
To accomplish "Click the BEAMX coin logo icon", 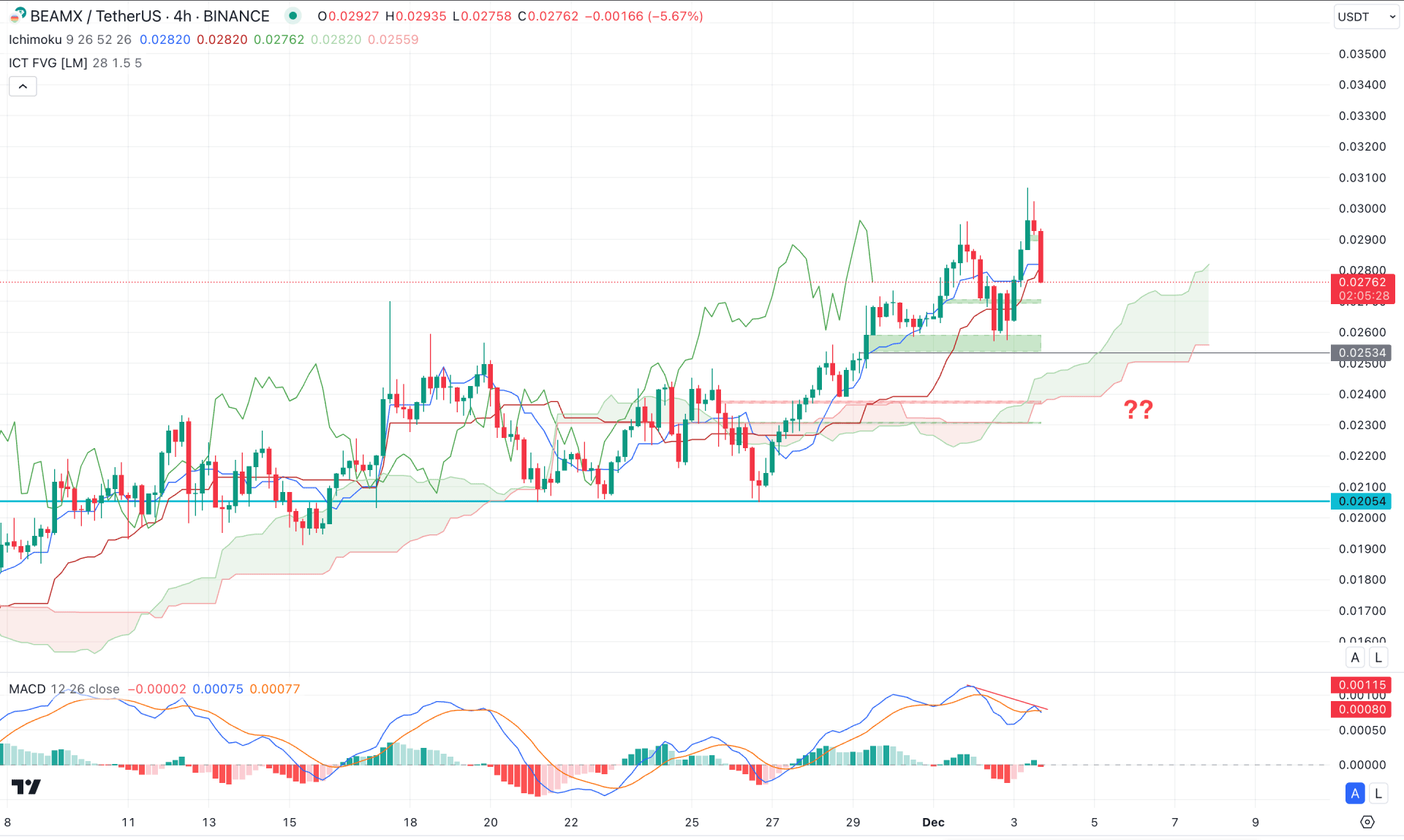I will tap(18, 15).
